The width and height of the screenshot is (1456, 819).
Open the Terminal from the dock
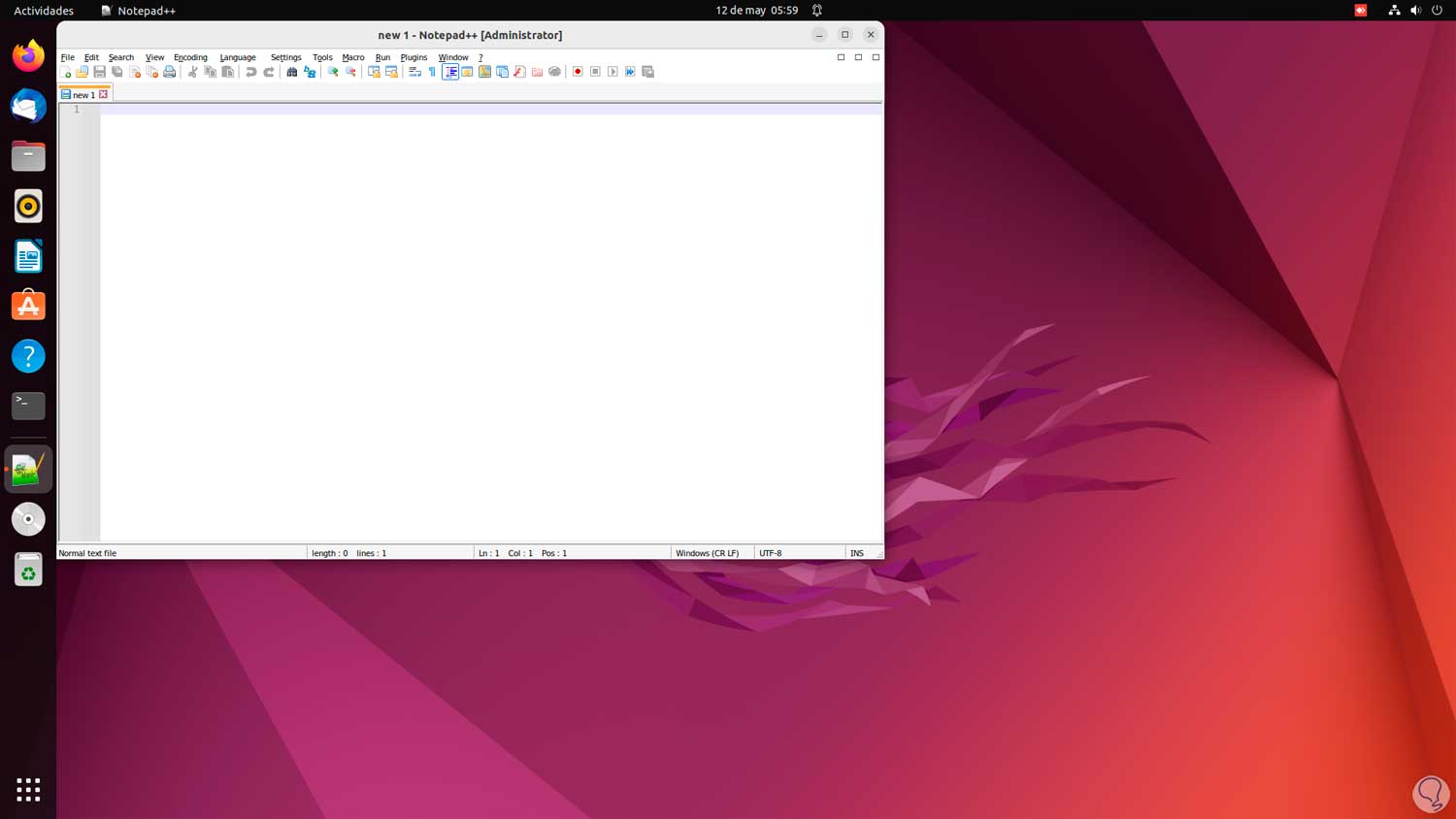28,406
